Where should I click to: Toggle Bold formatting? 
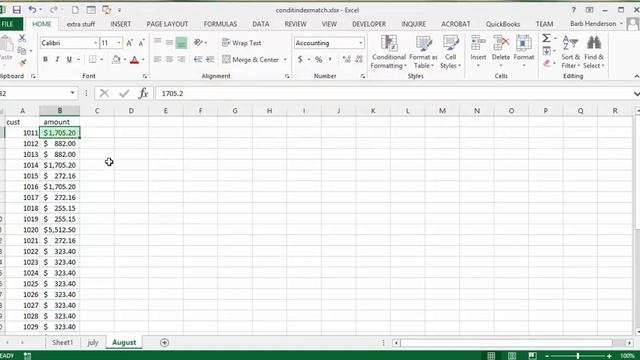point(45,60)
